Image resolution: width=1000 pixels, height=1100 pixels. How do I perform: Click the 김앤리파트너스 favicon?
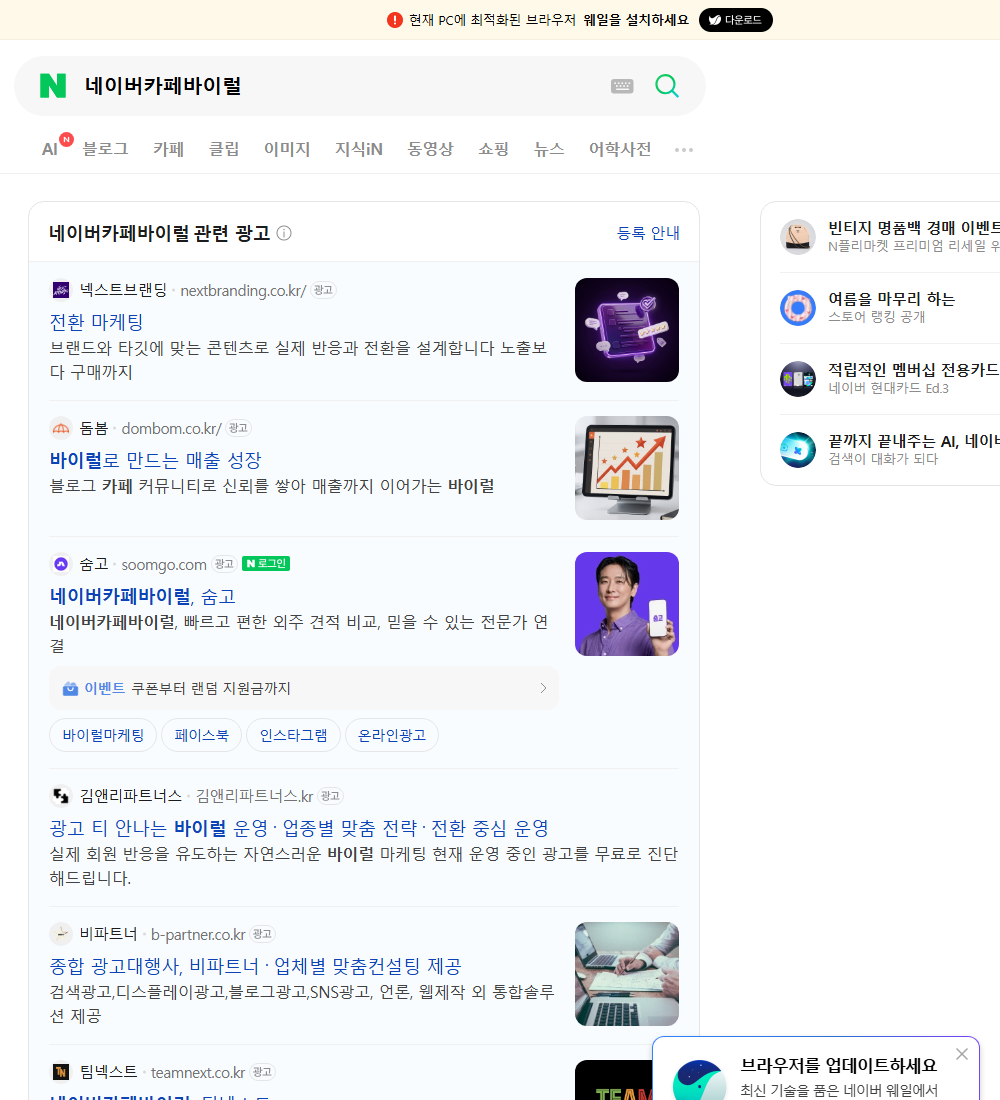61,796
